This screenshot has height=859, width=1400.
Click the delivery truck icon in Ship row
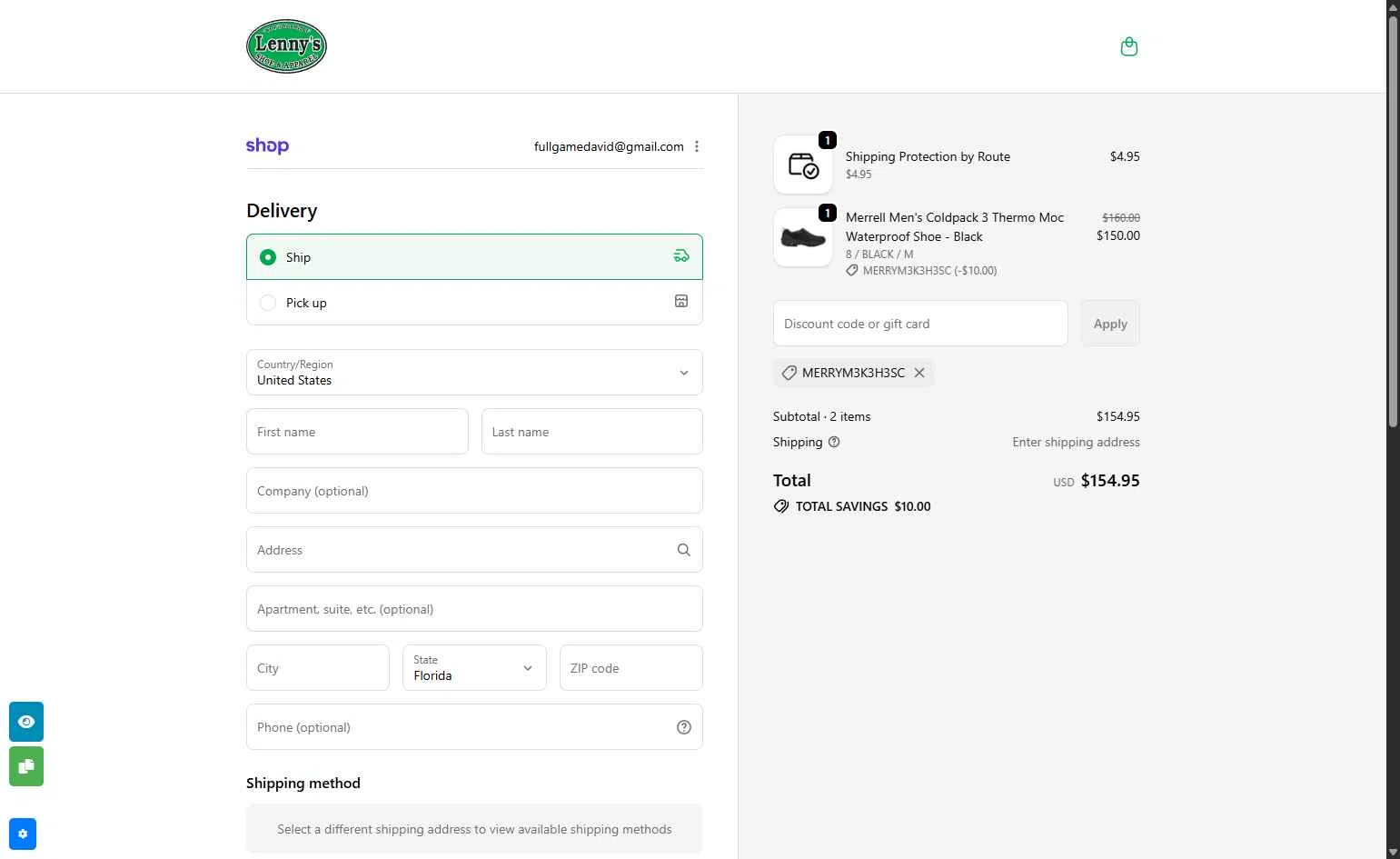[x=681, y=256]
